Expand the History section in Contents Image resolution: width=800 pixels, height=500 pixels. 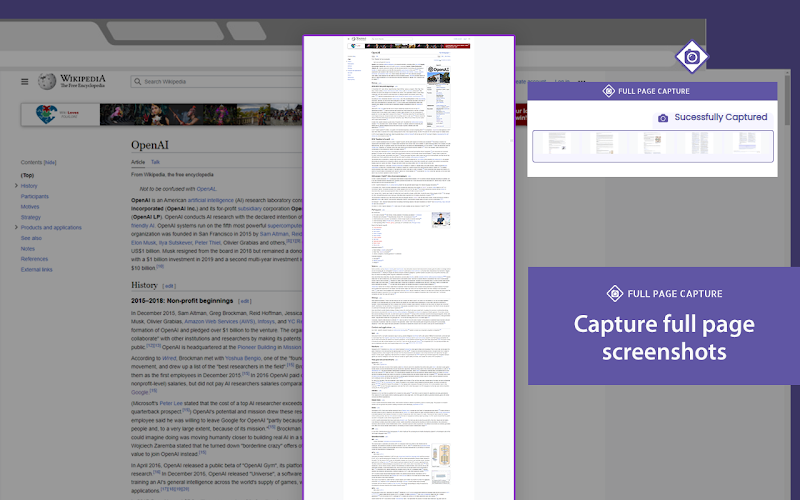click(x=16, y=186)
